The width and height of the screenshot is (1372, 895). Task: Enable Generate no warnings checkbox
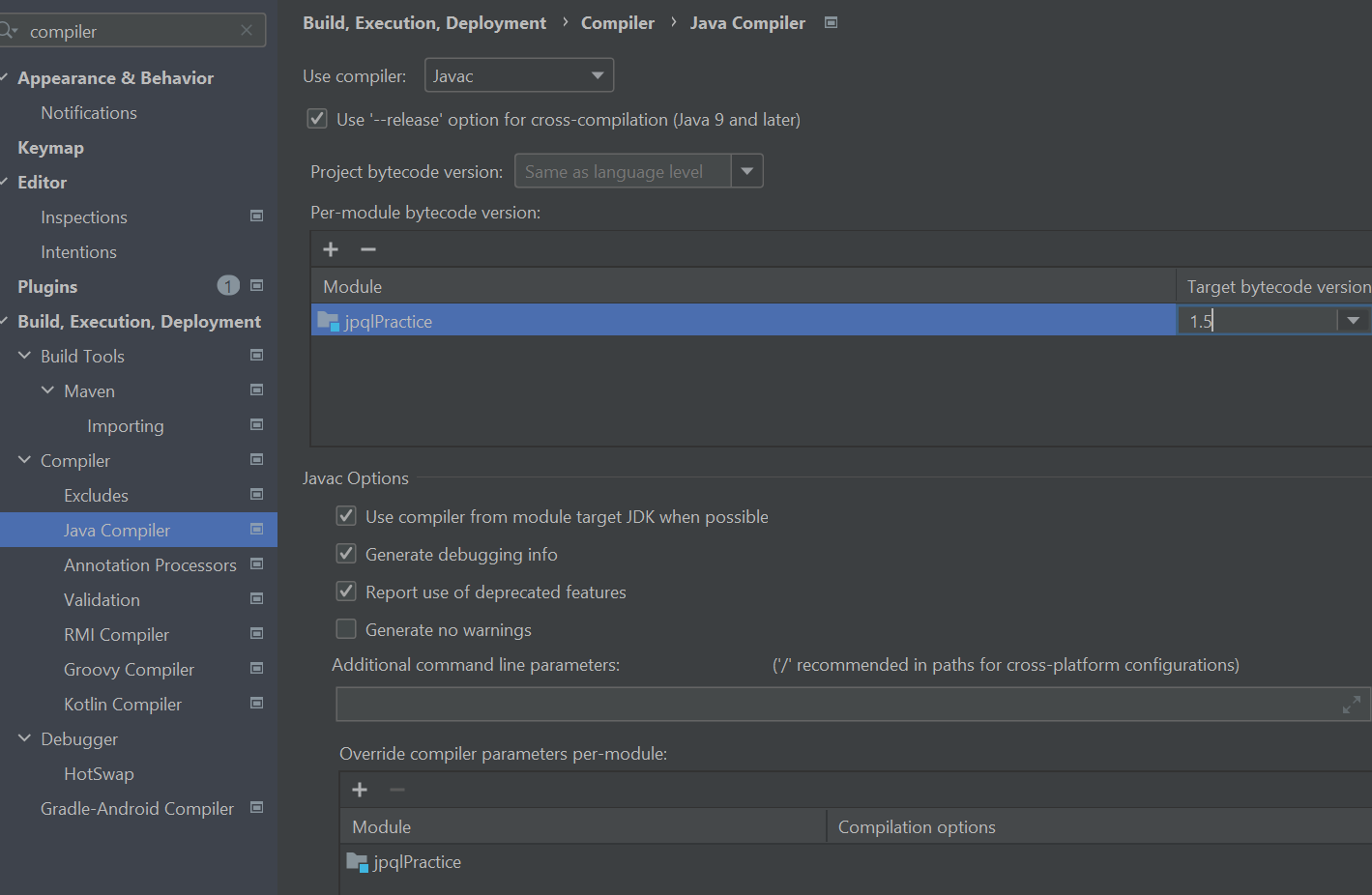coord(346,629)
